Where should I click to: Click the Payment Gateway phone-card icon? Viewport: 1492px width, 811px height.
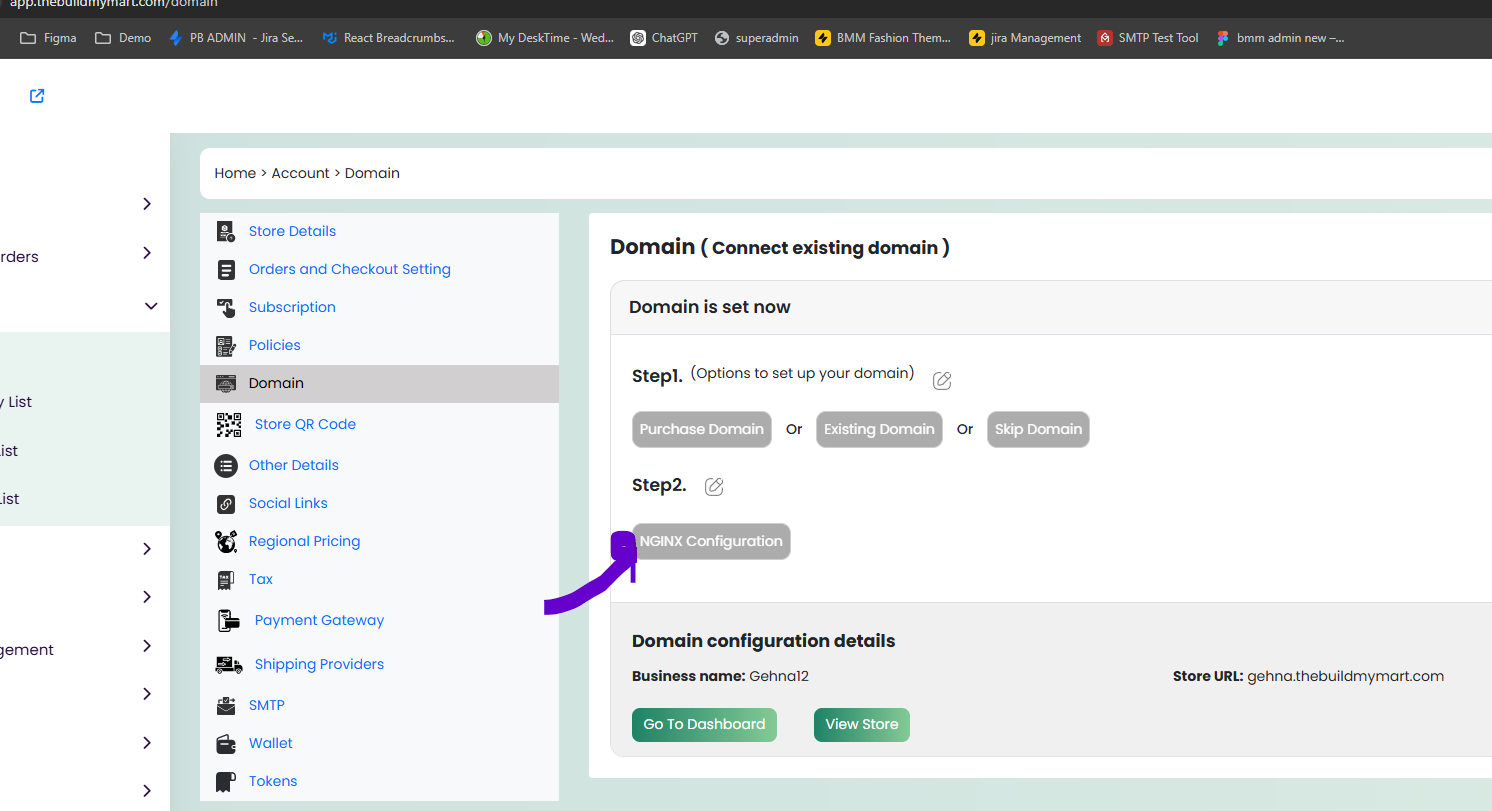point(229,620)
